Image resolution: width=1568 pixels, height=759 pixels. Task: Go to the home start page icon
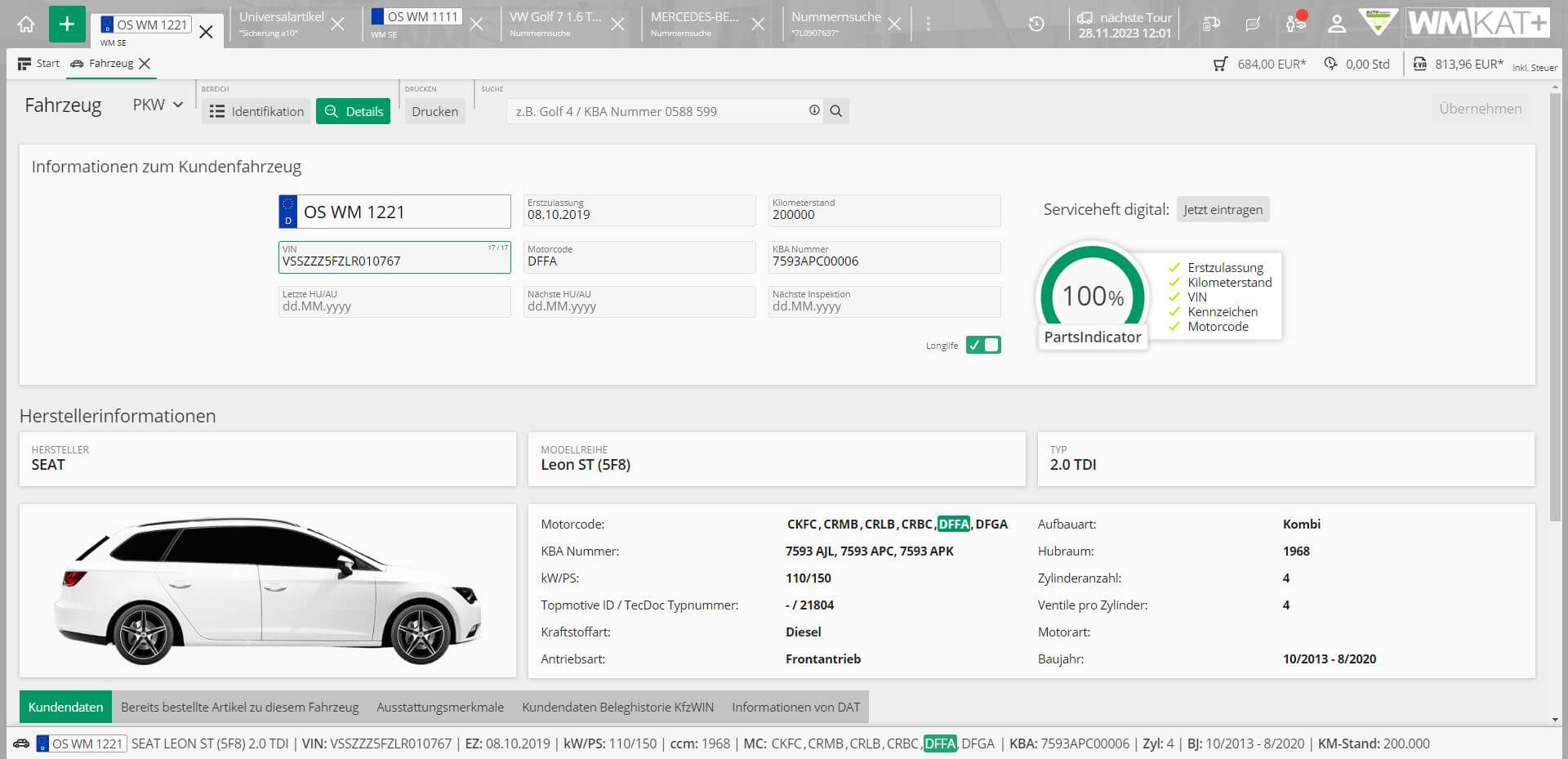pyautogui.click(x=26, y=25)
